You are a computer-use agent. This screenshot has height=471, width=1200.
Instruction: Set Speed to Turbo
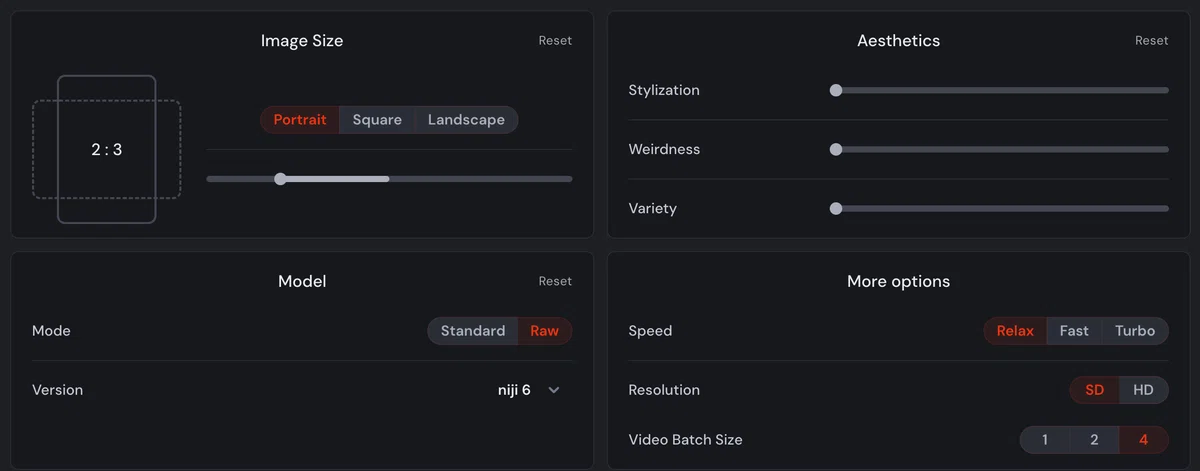click(x=1135, y=331)
